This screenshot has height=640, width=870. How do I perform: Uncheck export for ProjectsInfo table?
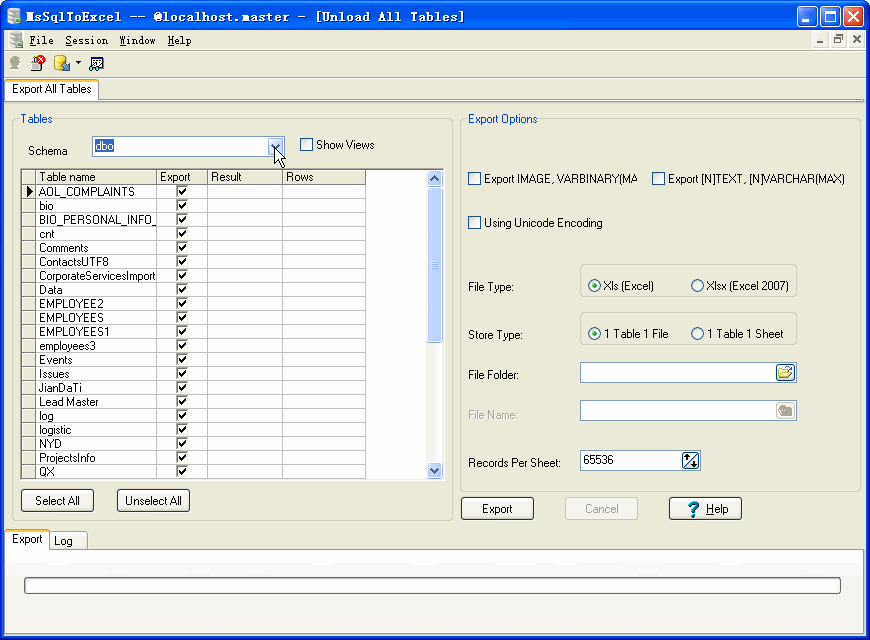(x=181, y=457)
